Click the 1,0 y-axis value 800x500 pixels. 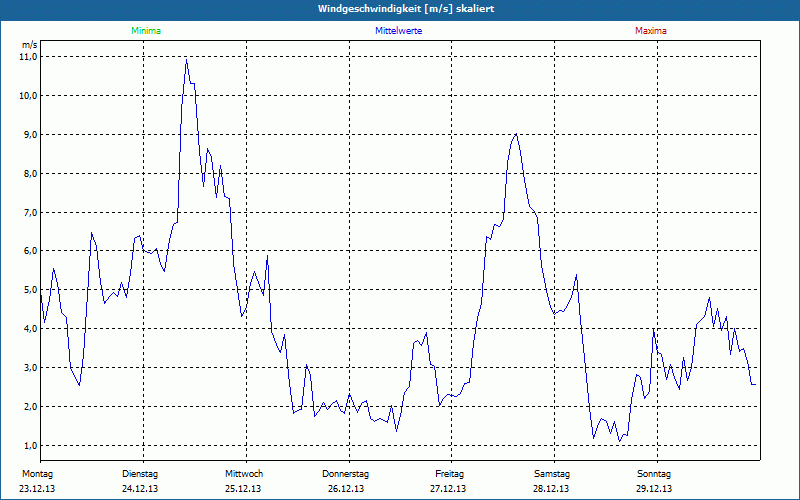(30, 445)
